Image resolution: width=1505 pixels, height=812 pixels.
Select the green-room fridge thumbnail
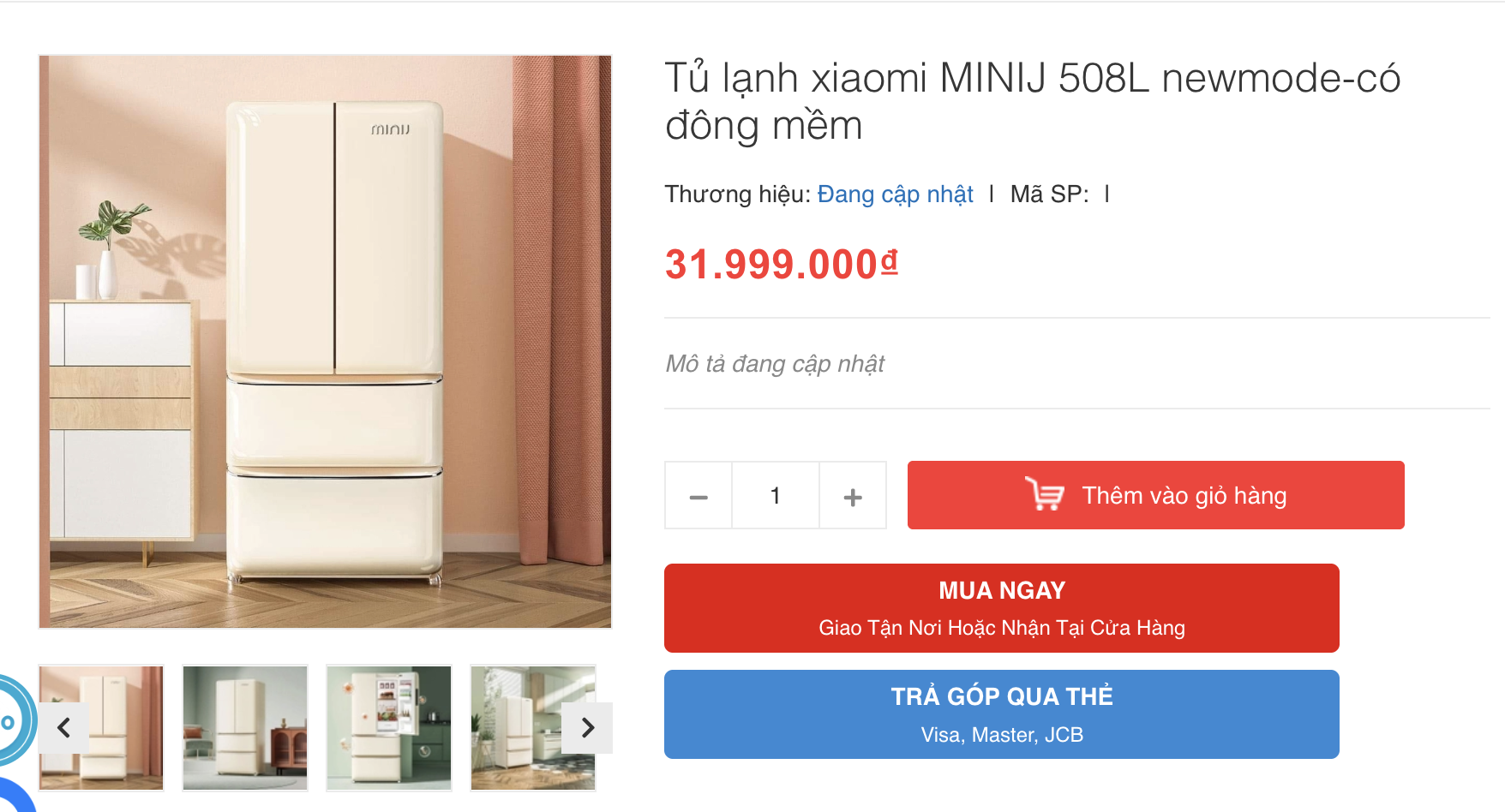coord(244,728)
